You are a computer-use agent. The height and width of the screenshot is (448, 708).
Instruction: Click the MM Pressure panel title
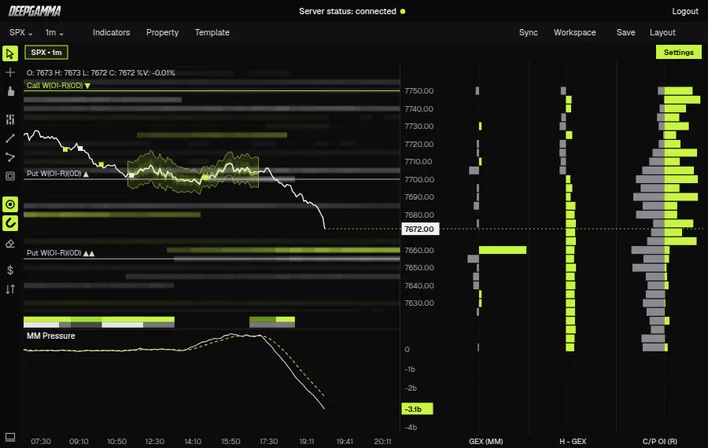pos(51,336)
